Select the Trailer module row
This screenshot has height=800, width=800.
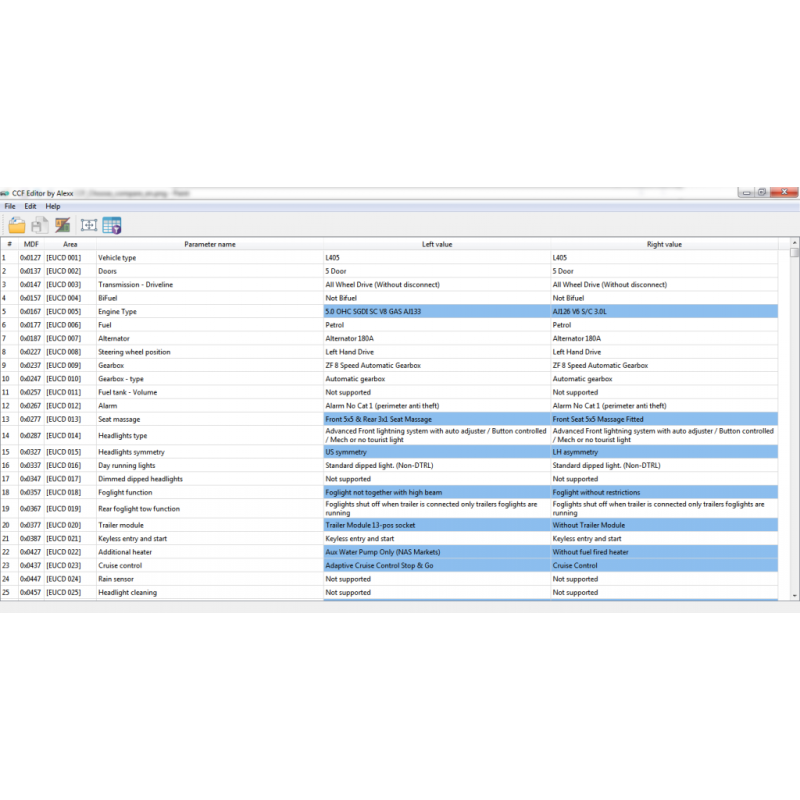(x=200, y=525)
